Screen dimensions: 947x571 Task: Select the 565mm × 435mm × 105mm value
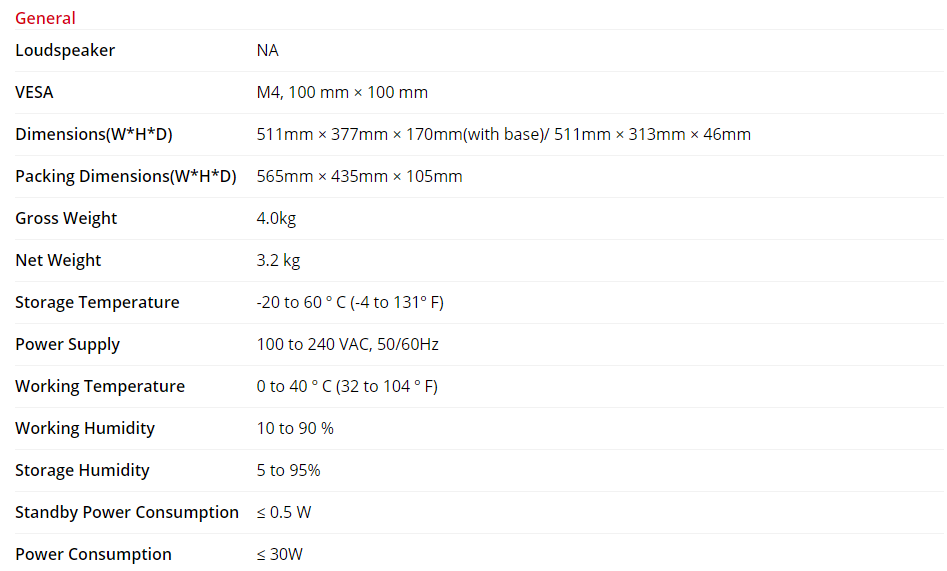click(359, 176)
